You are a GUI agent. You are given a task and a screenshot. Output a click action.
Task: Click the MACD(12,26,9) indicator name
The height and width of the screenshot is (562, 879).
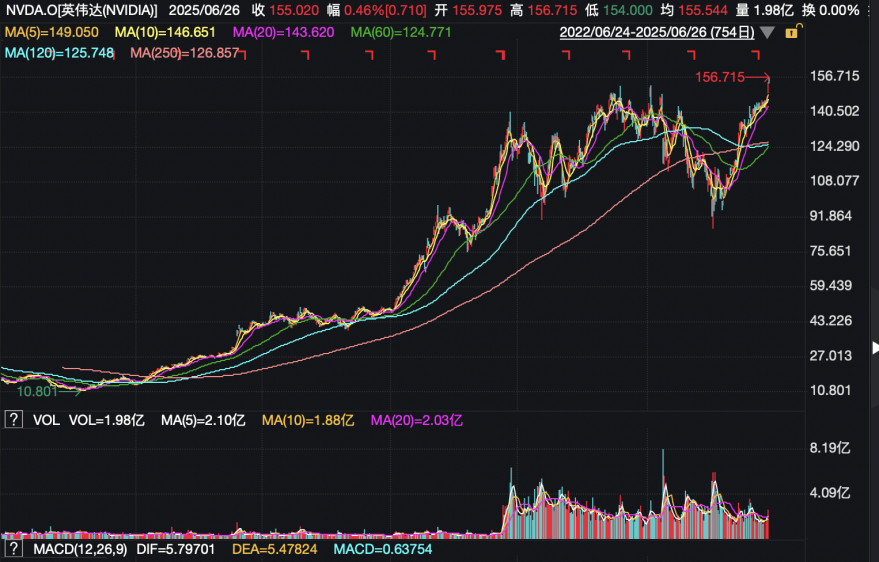coord(80,549)
